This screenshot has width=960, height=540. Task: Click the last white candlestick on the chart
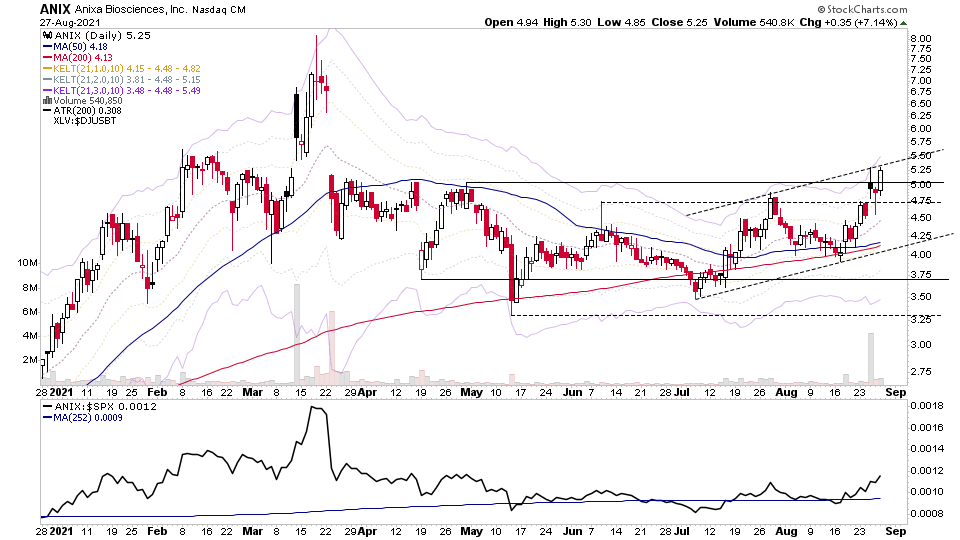pos(880,179)
